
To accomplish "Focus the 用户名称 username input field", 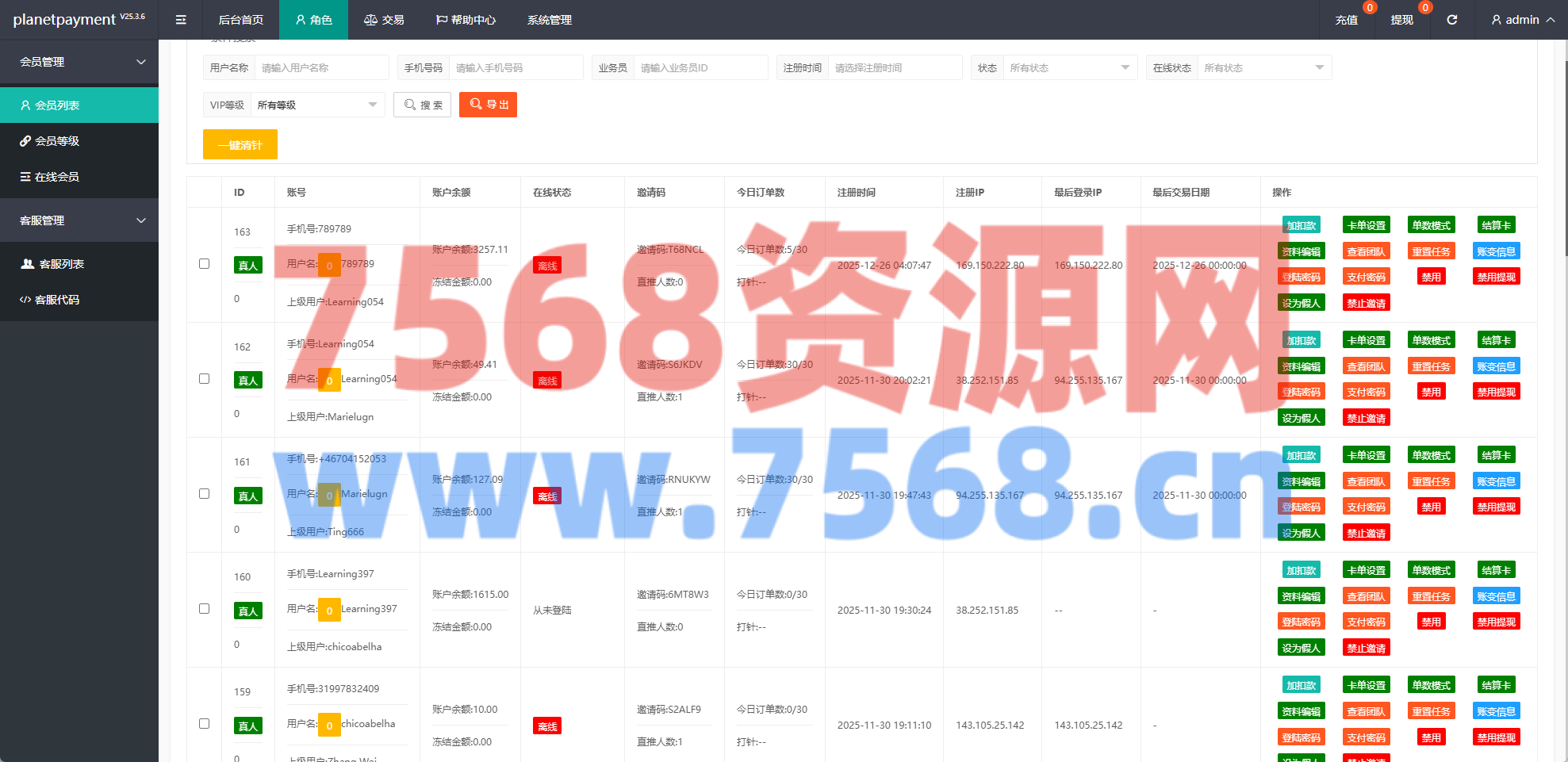I will (x=321, y=68).
